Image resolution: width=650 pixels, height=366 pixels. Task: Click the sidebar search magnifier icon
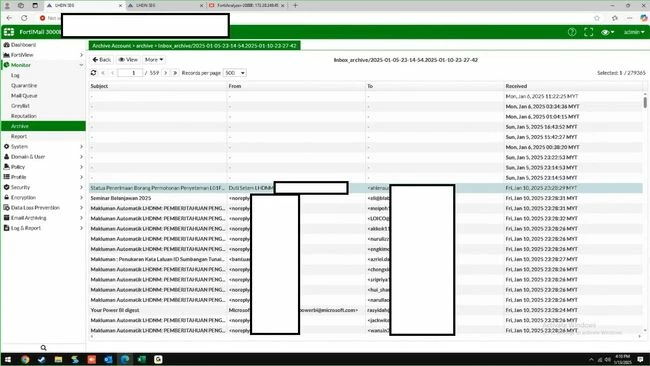coord(43,348)
